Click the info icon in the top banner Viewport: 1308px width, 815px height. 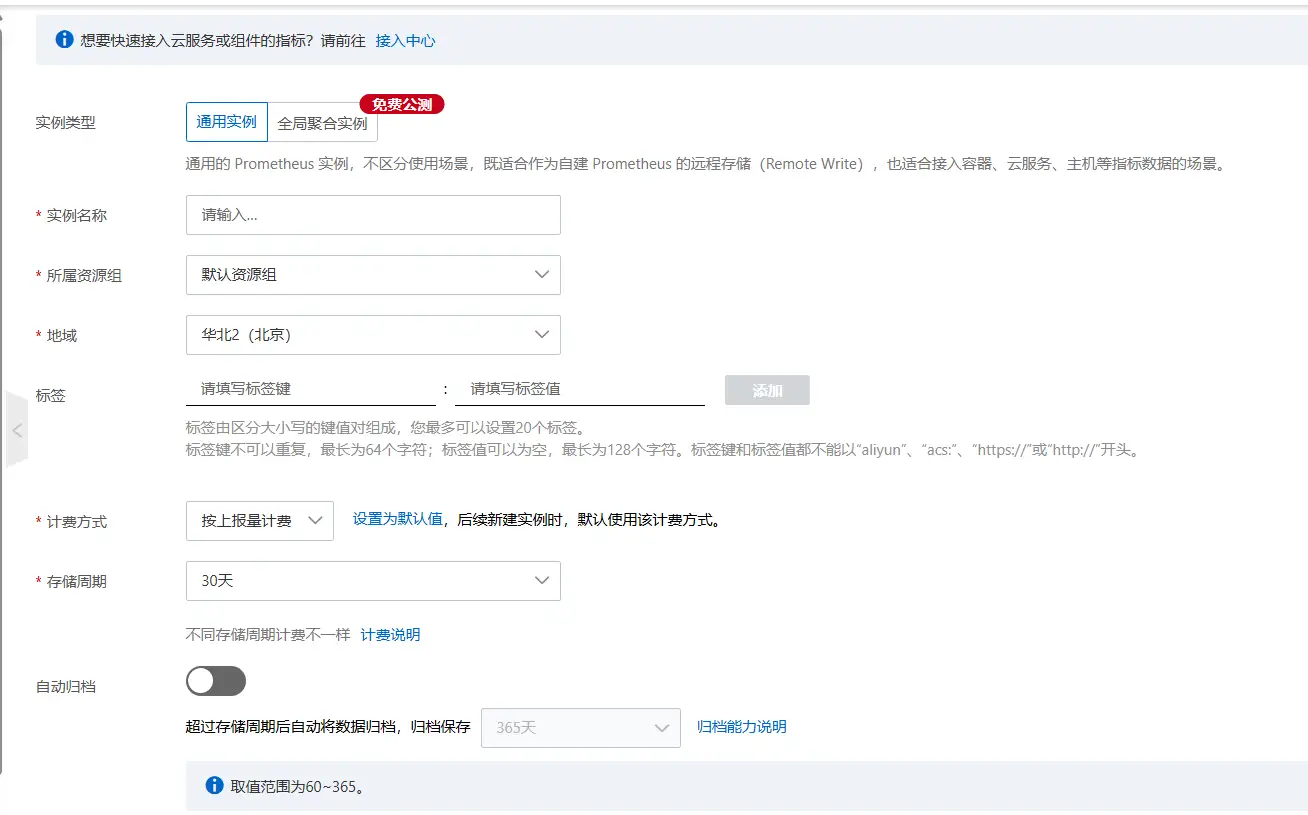point(64,40)
